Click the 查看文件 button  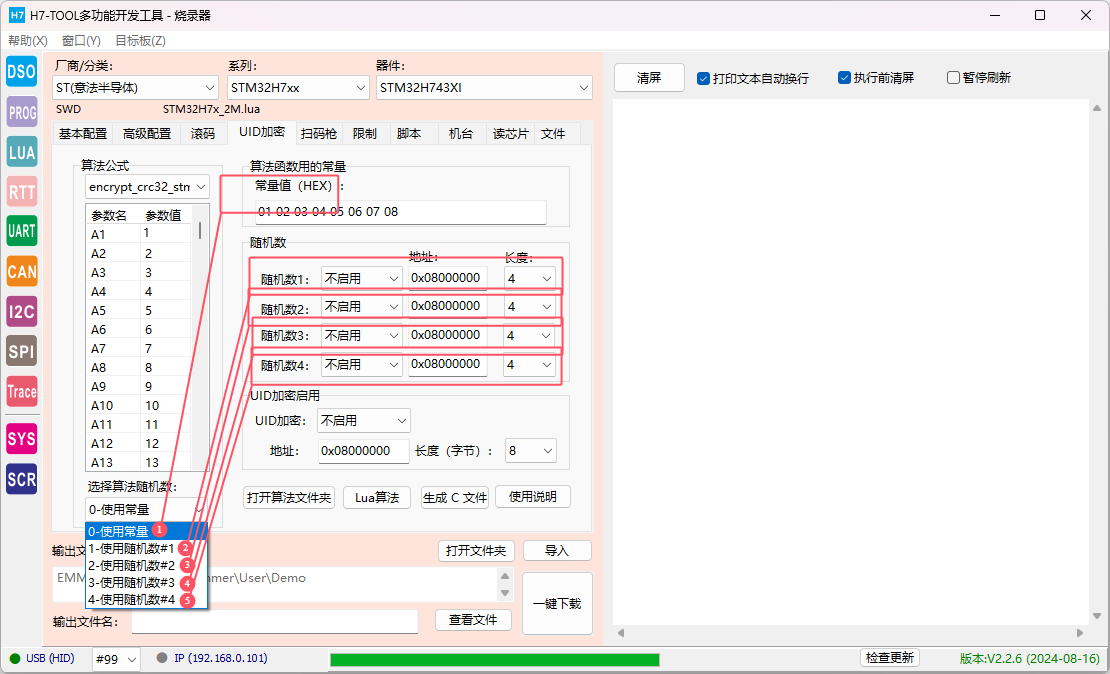[474, 620]
